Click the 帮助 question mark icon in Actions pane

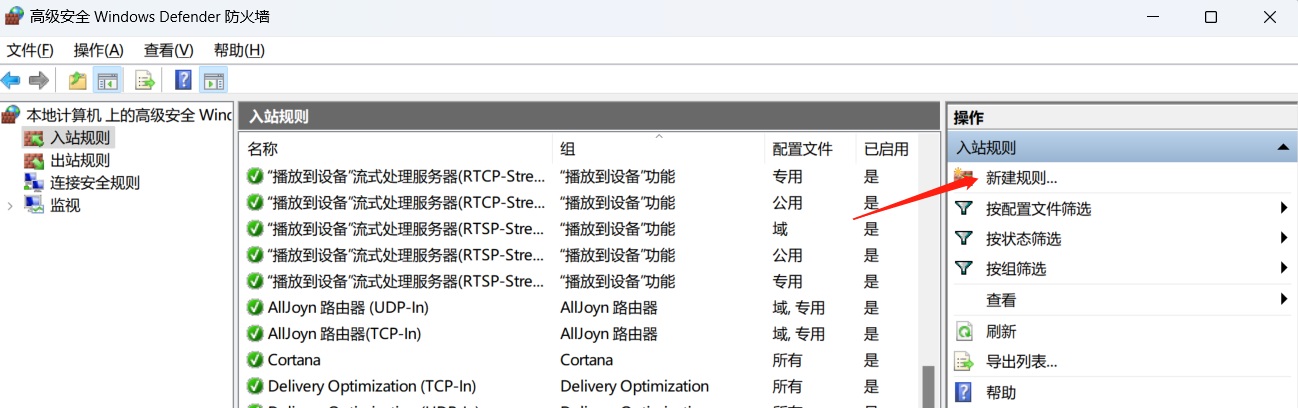(965, 392)
